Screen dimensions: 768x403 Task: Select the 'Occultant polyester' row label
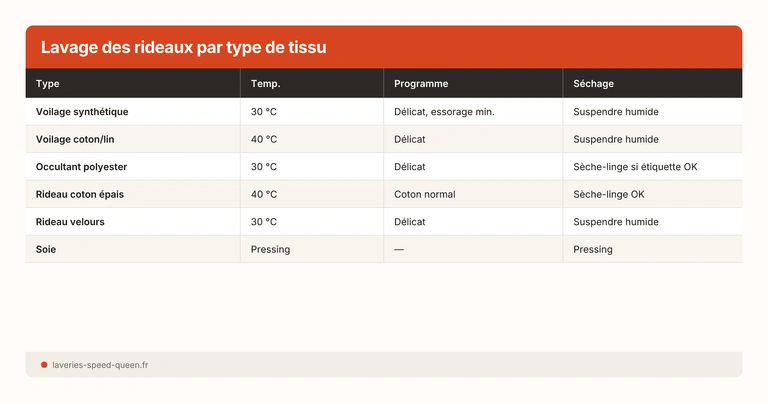pos(81,166)
